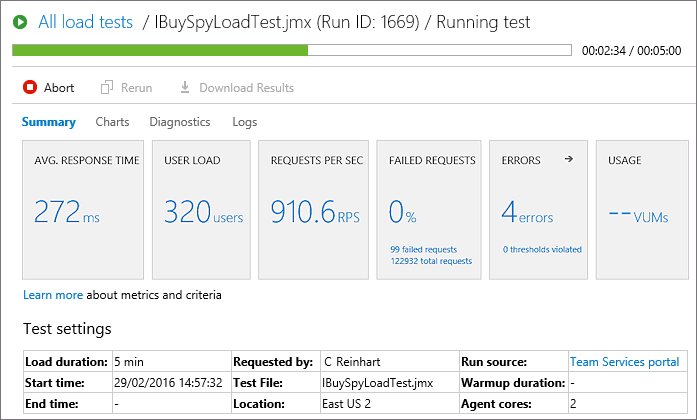Click the USER LOAD tile heading

click(x=192, y=160)
